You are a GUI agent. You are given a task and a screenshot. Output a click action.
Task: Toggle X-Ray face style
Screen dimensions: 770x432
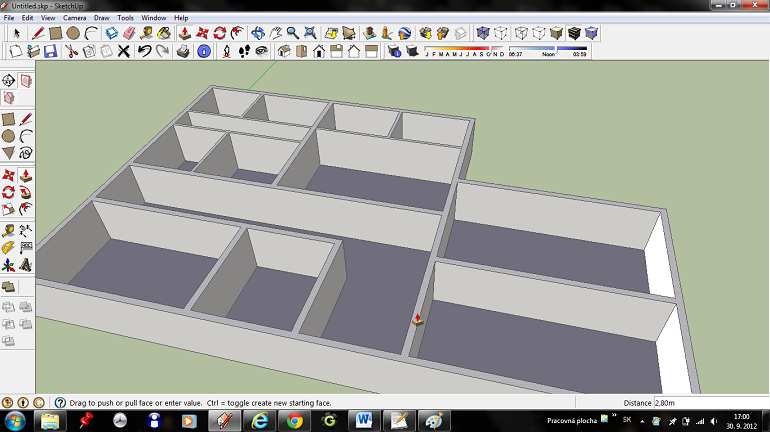[483, 33]
